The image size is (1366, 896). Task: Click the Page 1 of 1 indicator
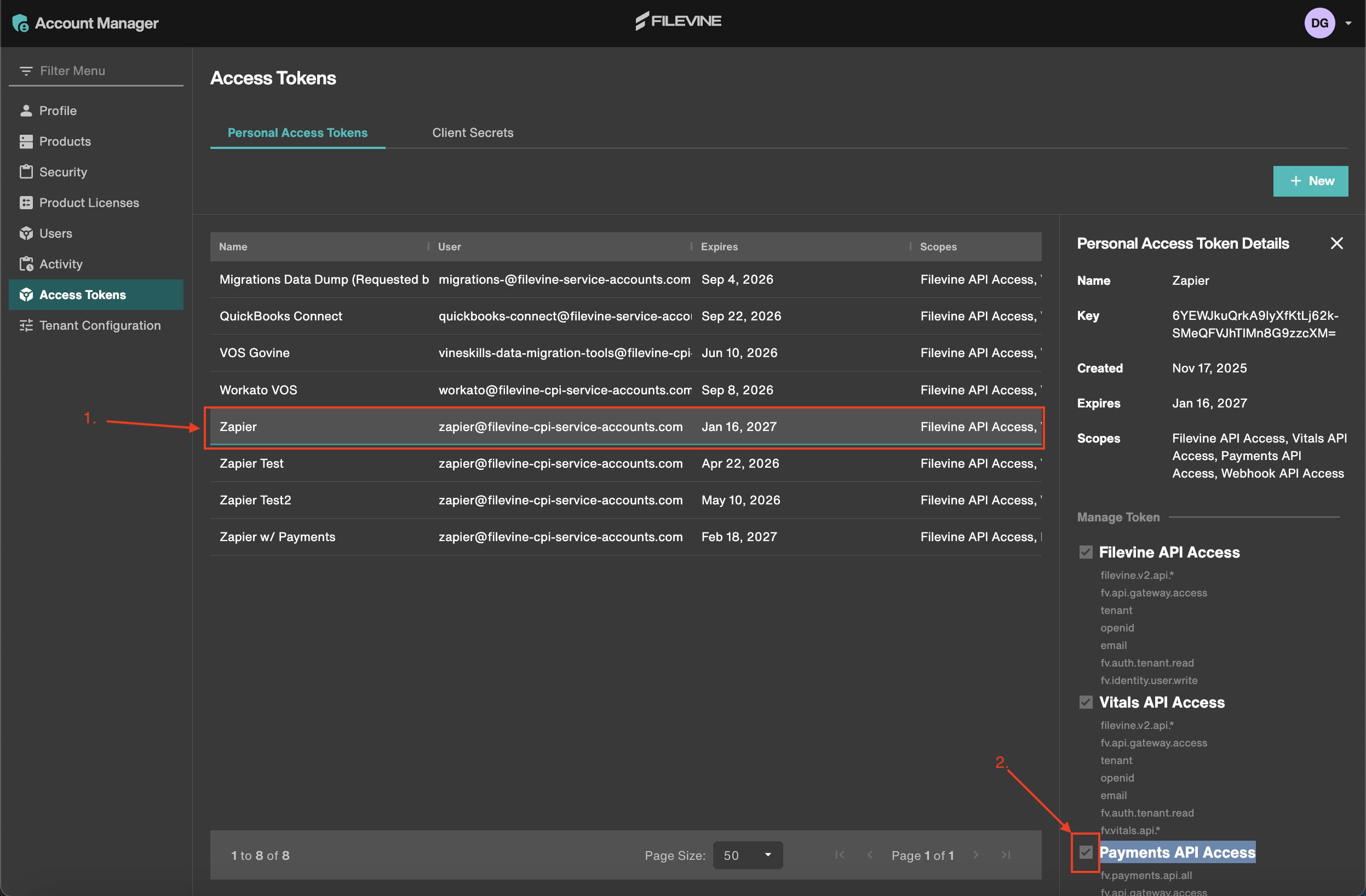(922, 855)
